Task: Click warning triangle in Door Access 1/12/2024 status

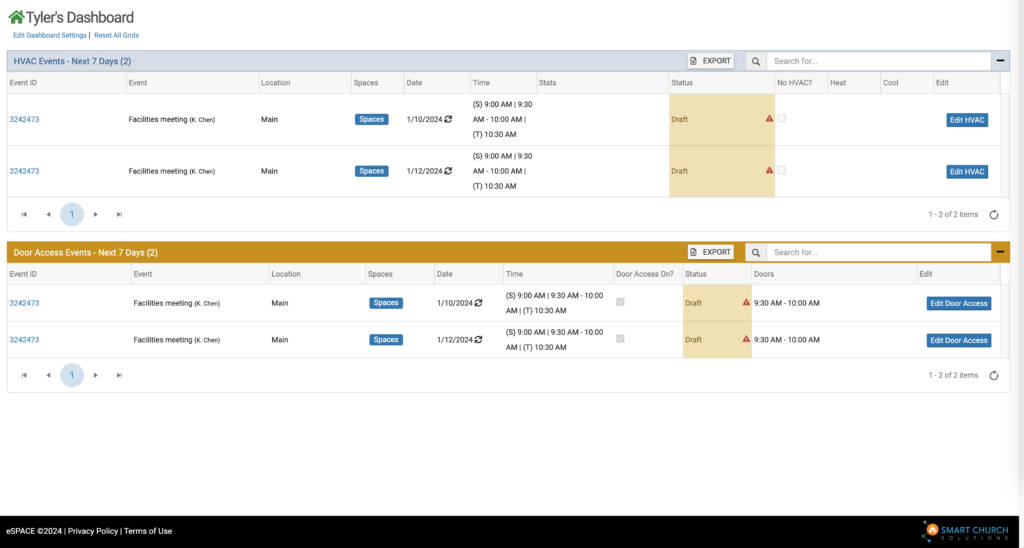Action: (746, 339)
